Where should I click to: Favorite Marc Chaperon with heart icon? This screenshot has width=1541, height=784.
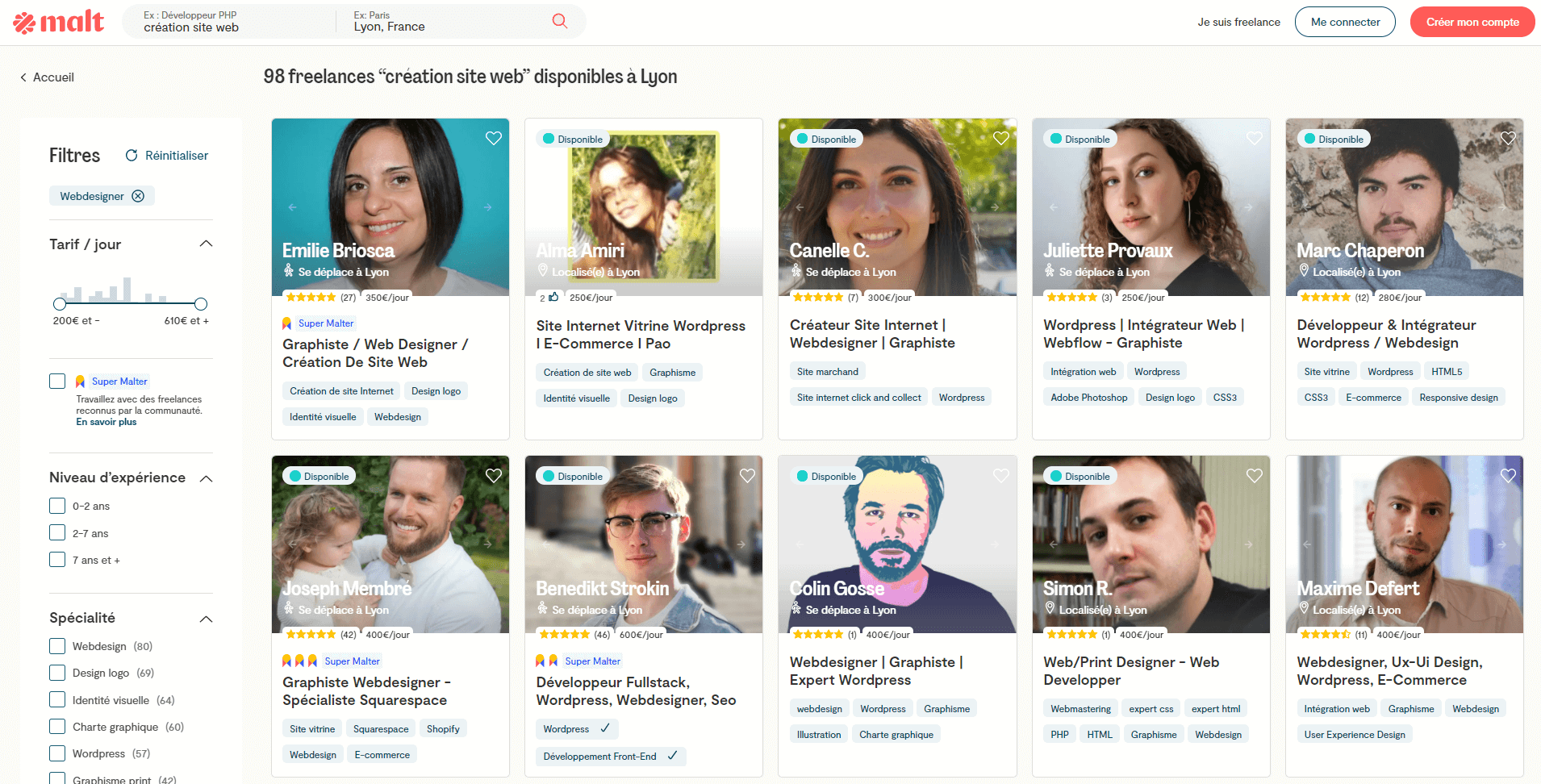1507,138
